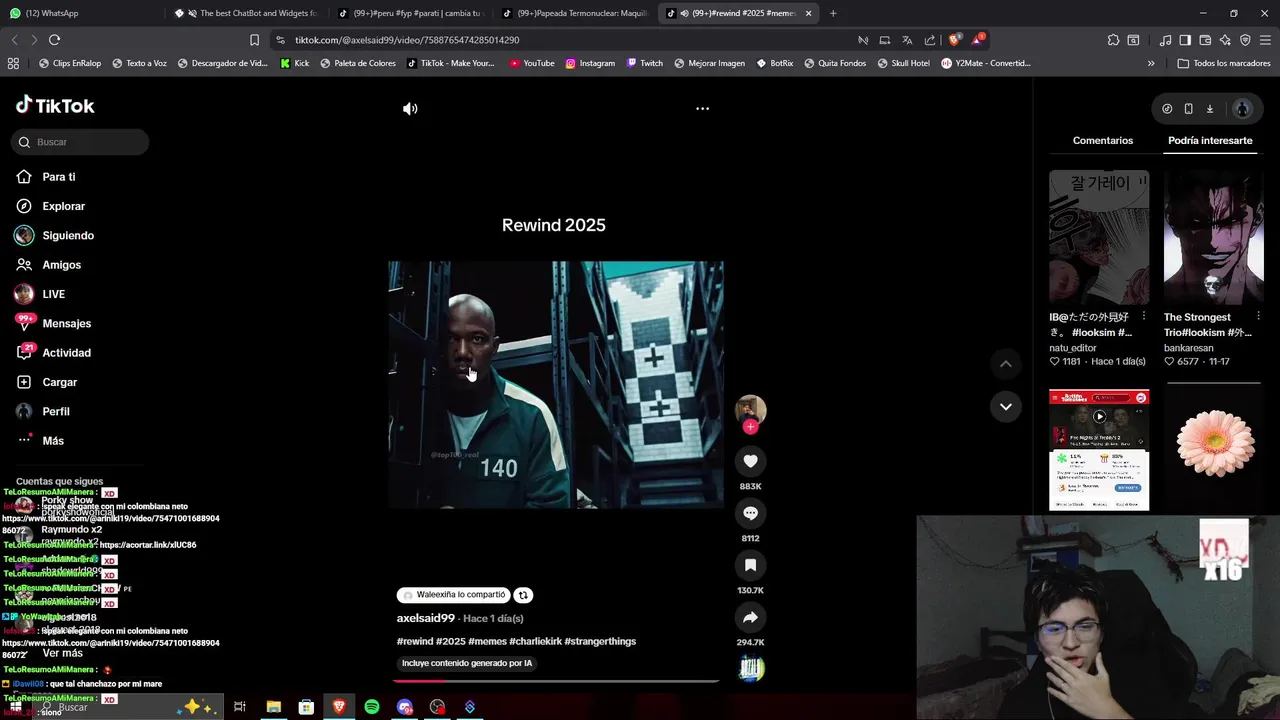This screenshot has height=720, width=1280.
Task: Open comments via the speech bubble icon
Action: pos(750,513)
